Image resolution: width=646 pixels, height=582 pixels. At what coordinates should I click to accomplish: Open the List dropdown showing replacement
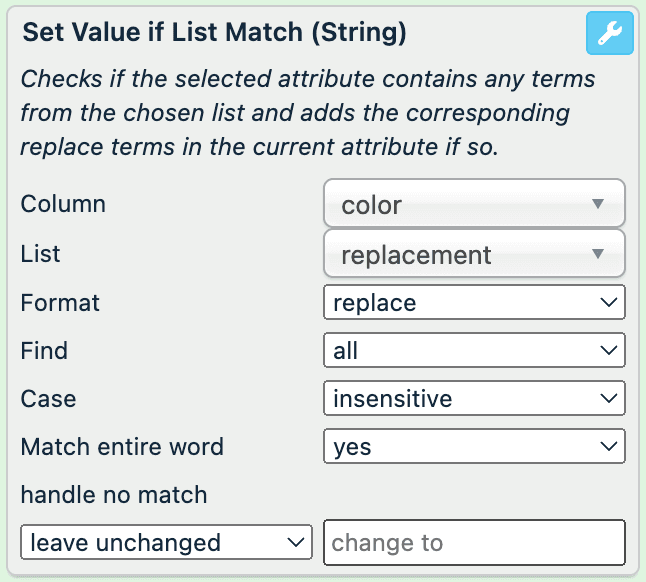click(474, 254)
